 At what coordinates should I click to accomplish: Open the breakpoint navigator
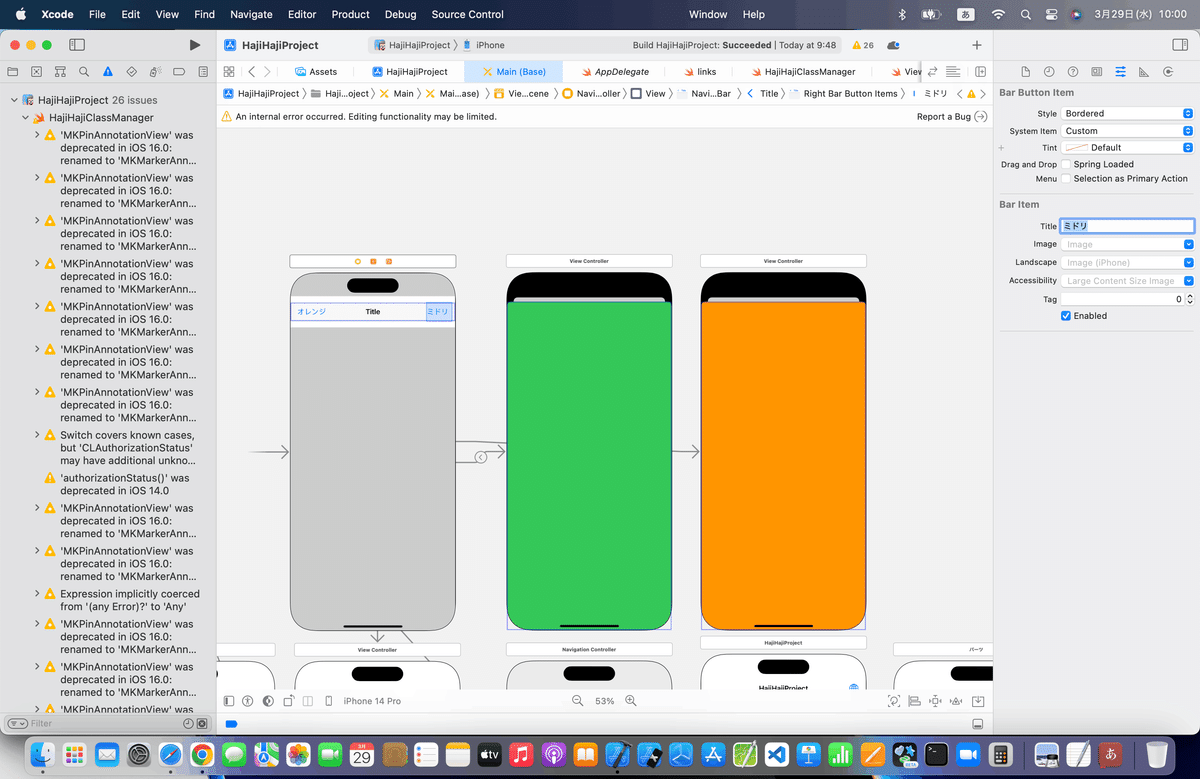point(180,72)
